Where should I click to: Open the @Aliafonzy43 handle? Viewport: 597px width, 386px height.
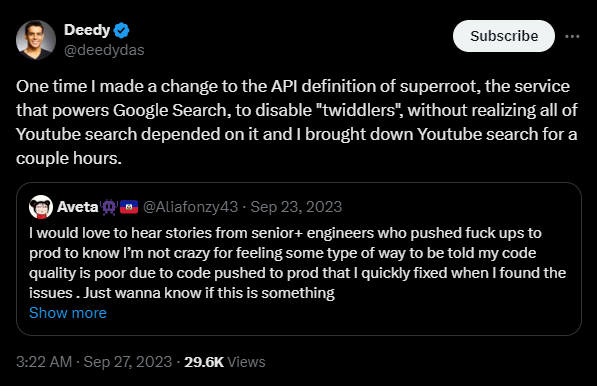click(190, 207)
